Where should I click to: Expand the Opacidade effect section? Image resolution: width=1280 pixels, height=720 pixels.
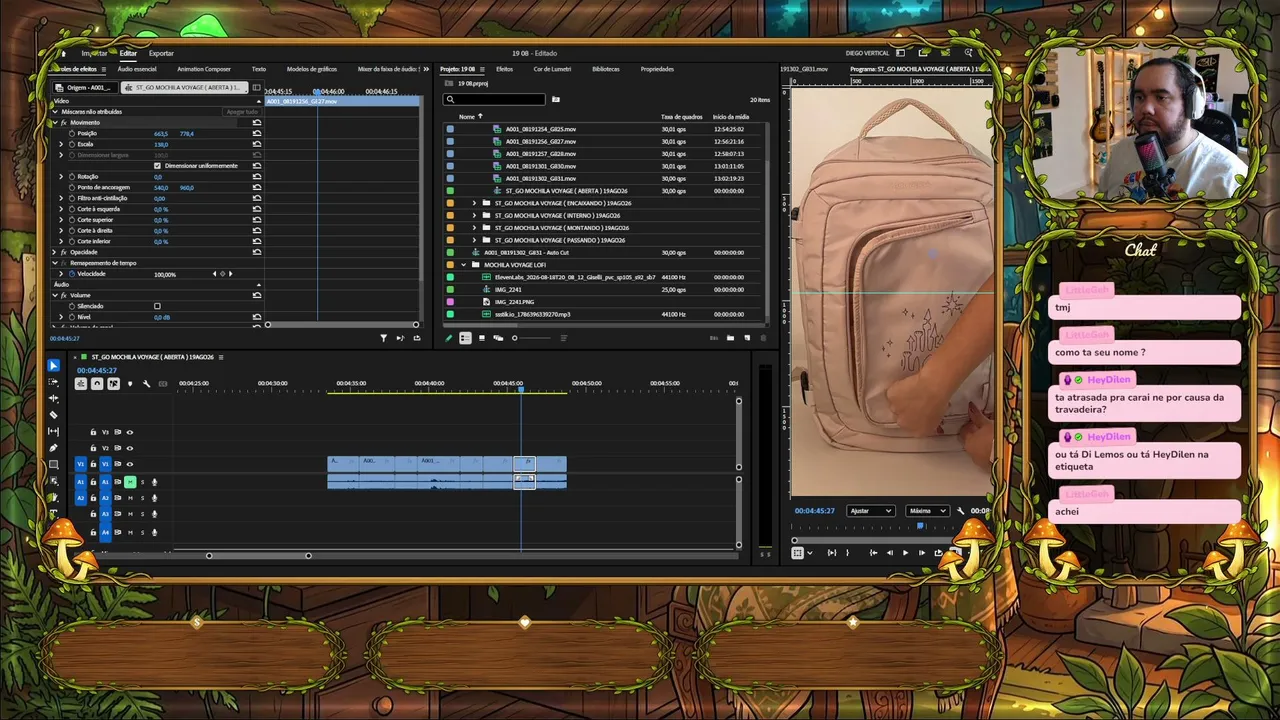click(x=55, y=252)
